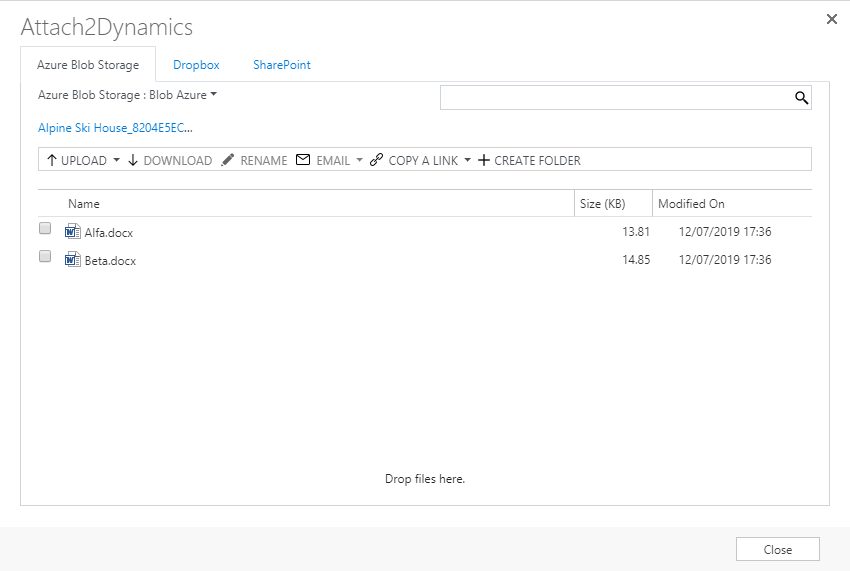Click the Word icon for Alfa.docx
Viewport: 850px width, 571px height.
pos(73,232)
